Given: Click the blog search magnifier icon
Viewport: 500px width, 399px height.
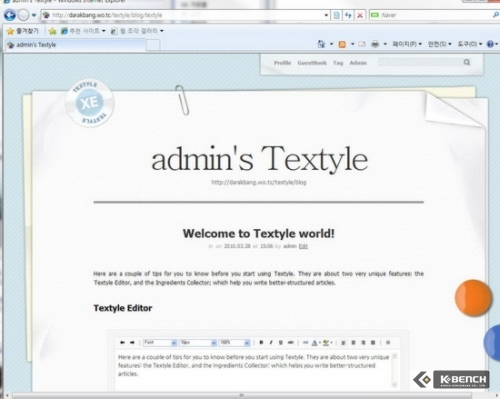Looking at the screenshot, I should click(467, 62).
